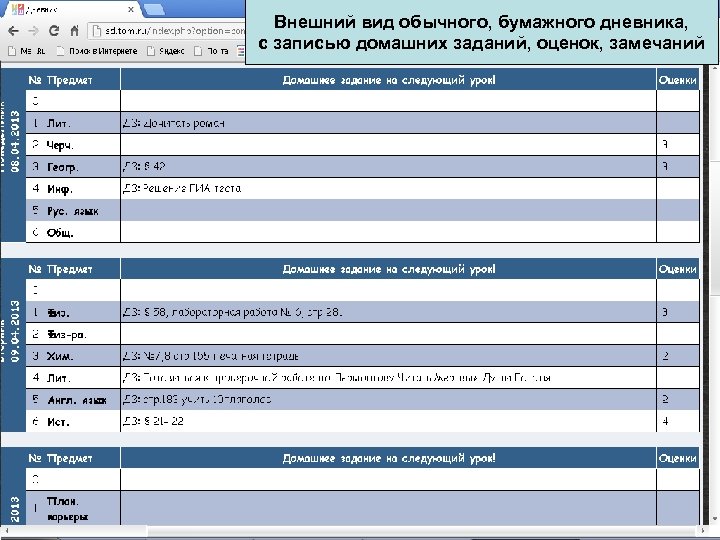Click homework 'ДЗ: Решение ГИА теста'
The height and width of the screenshot is (540, 720).
tap(182, 188)
